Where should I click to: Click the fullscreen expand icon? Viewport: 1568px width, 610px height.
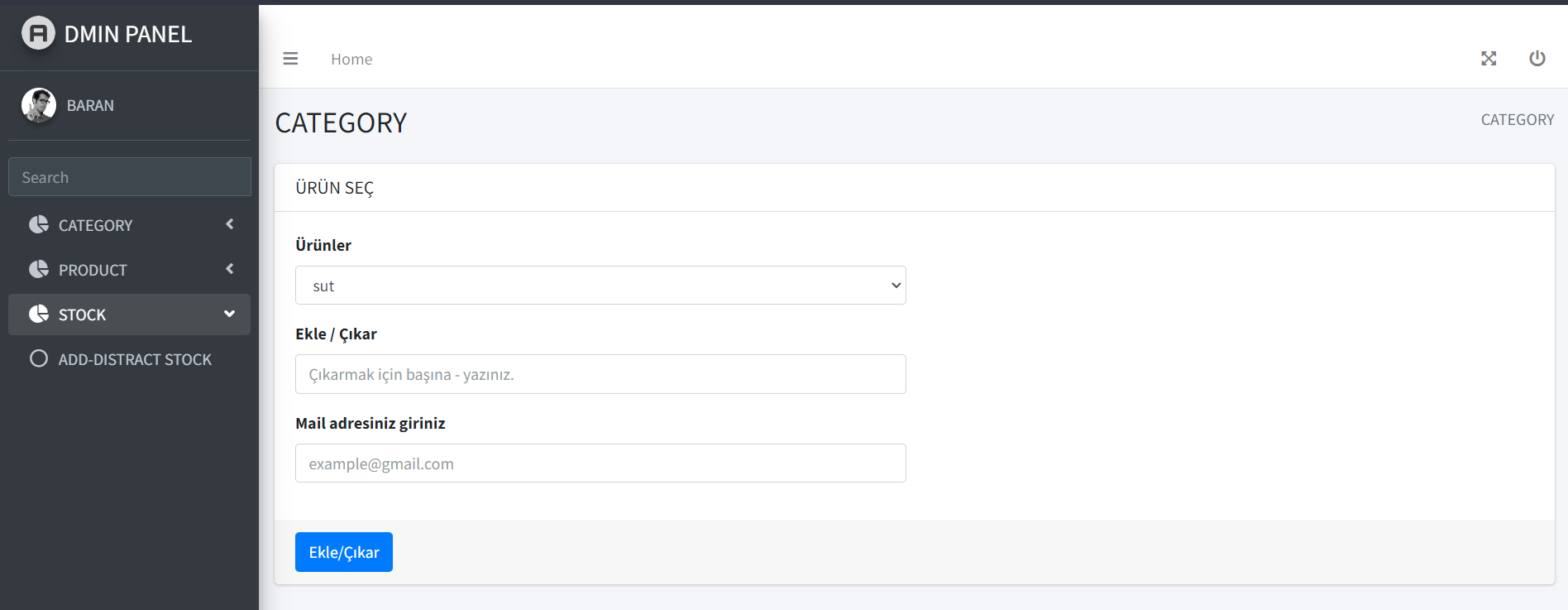1489,58
